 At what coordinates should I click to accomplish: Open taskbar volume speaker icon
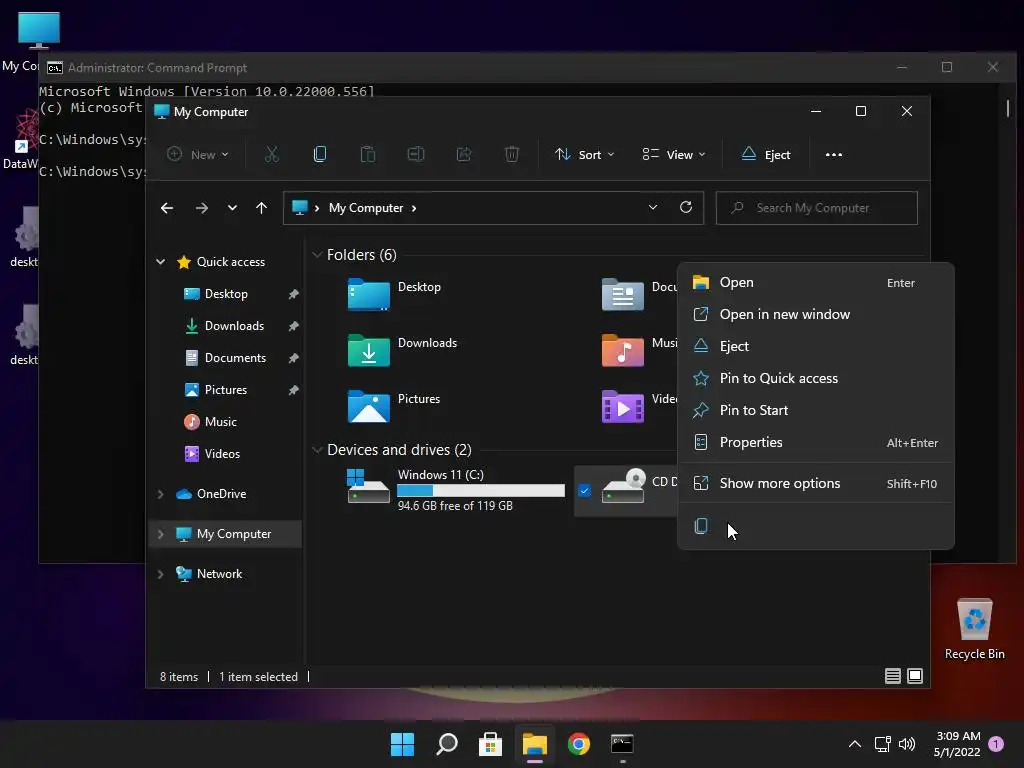point(906,744)
